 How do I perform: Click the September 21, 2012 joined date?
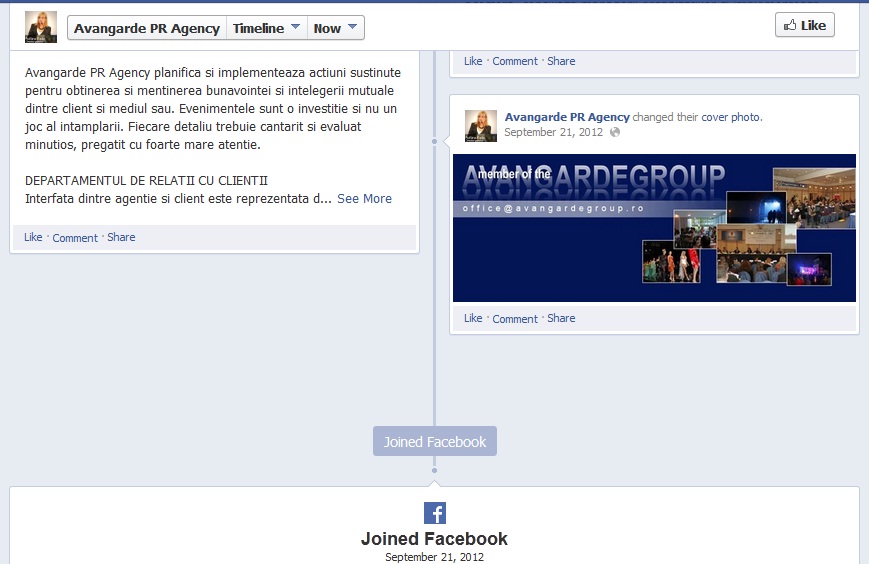coord(434,557)
